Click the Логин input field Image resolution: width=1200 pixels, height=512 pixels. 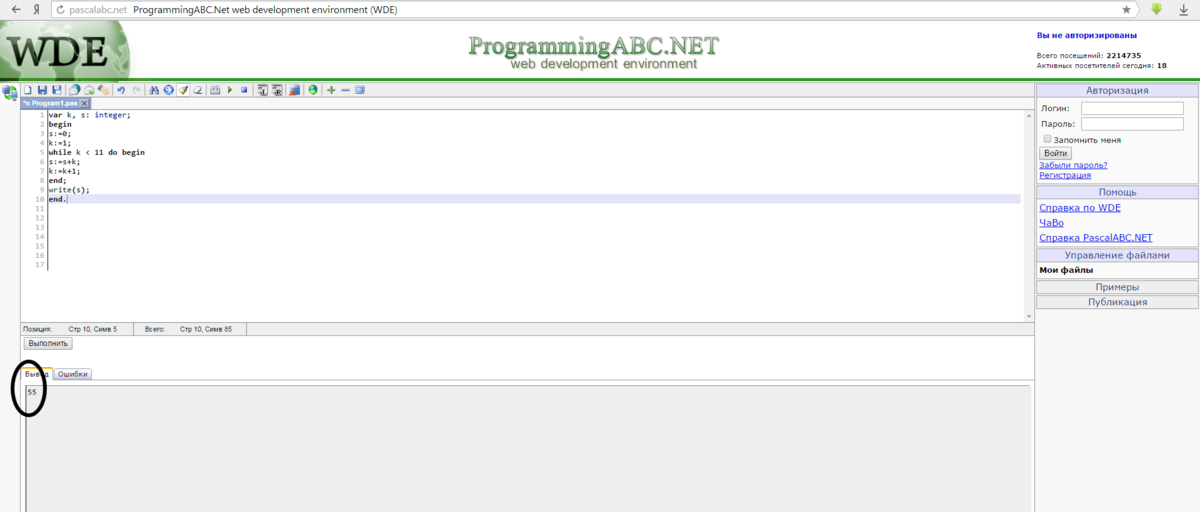pyautogui.click(x=1132, y=108)
